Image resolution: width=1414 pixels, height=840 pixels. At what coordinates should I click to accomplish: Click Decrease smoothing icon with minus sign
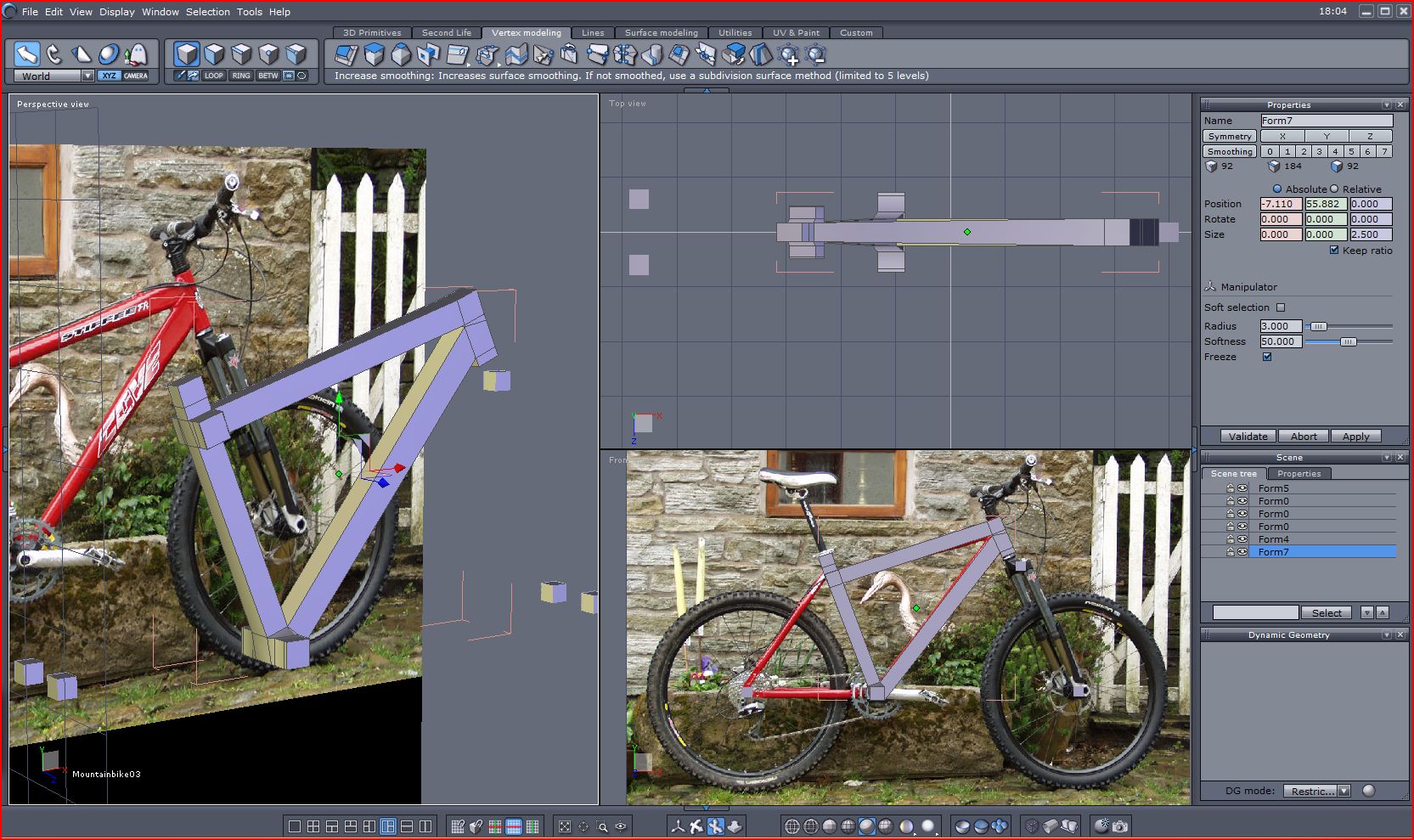[816, 55]
